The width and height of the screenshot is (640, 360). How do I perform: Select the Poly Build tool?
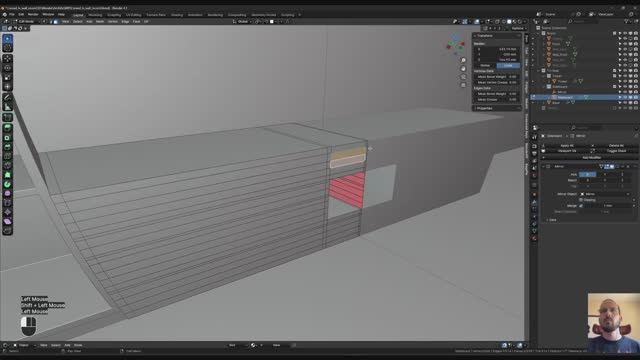7,175
